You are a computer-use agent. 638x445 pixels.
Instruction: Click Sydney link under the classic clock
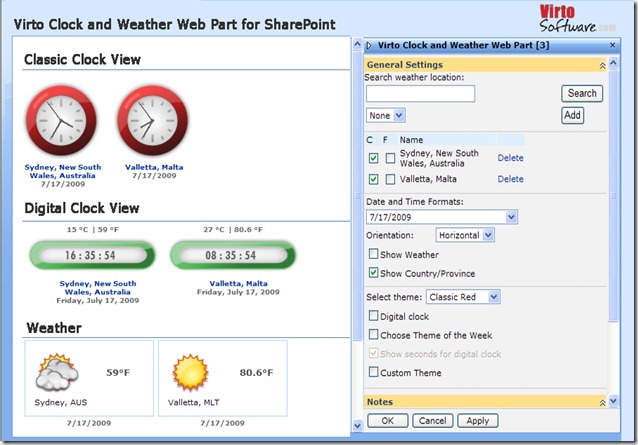(x=63, y=171)
